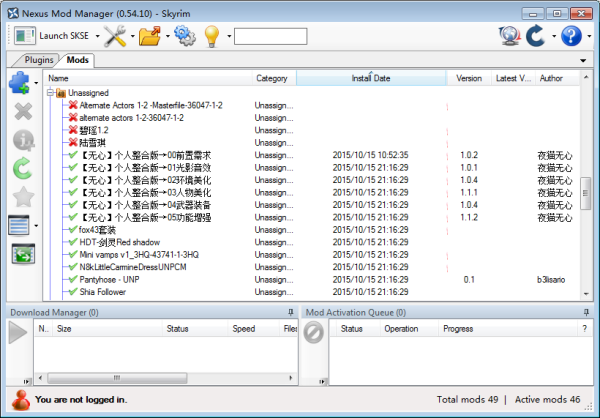The image size is (600, 418).
Task: Click the Download Manager horizontal scrollbar thumb
Action: click(x=117, y=378)
